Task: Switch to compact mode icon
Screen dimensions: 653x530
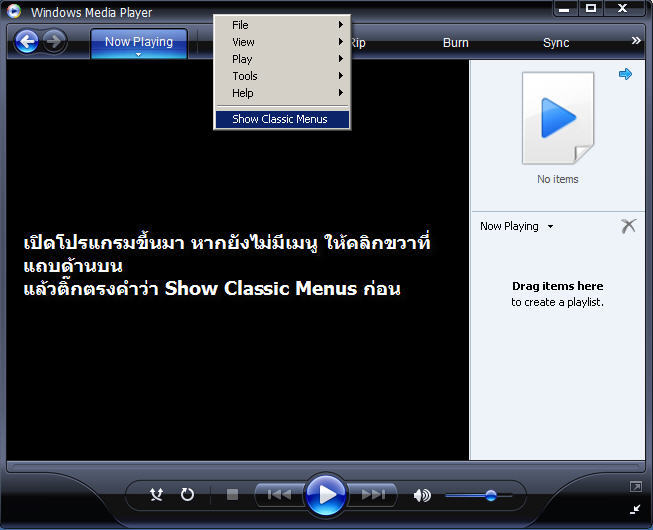Action: pyautogui.click(x=636, y=509)
